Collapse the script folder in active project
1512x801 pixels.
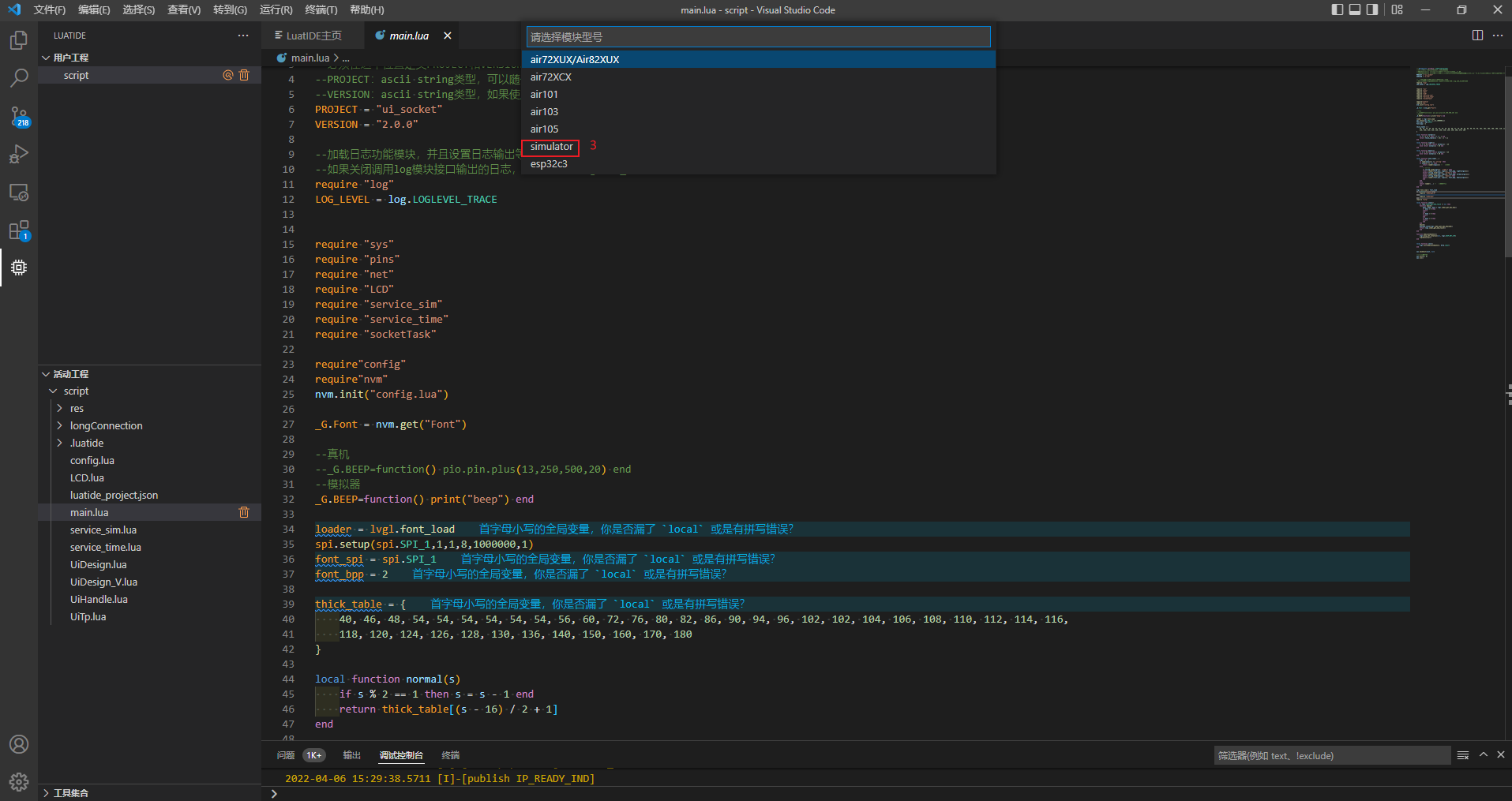(54, 391)
